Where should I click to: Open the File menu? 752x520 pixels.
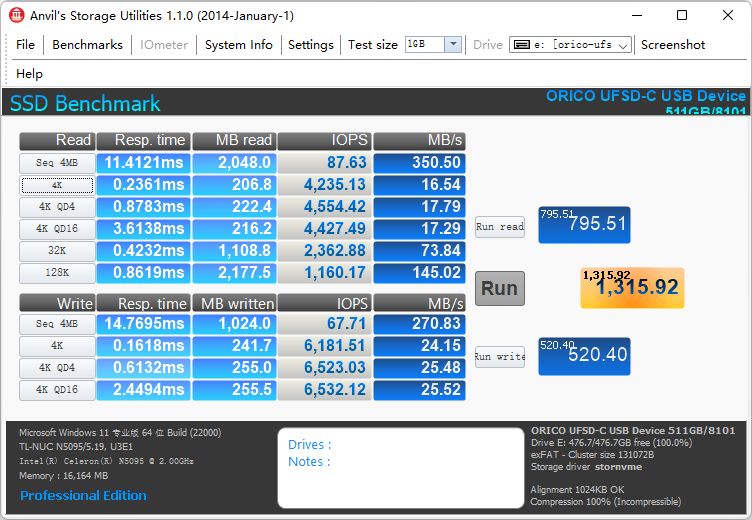point(25,45)
